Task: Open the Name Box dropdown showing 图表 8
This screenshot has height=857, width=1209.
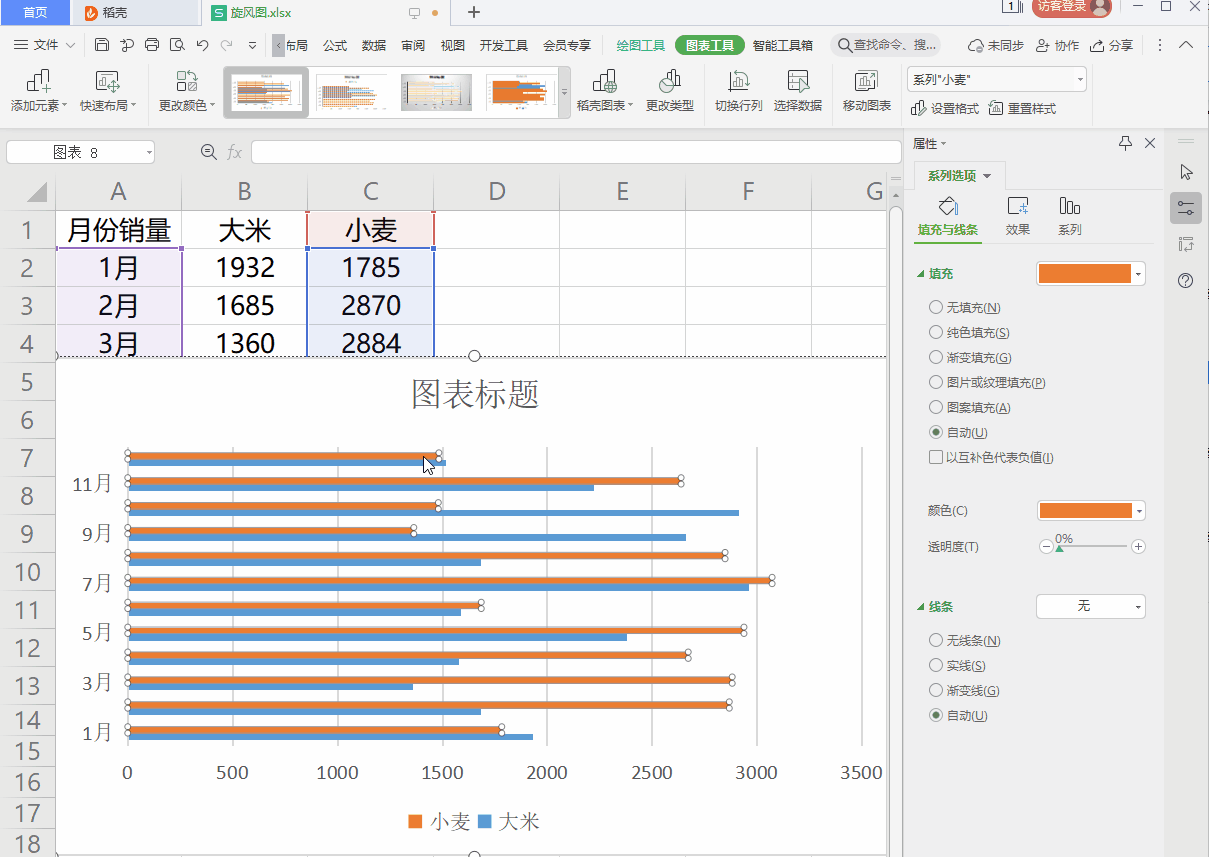Action: click(x=150, y=152)
